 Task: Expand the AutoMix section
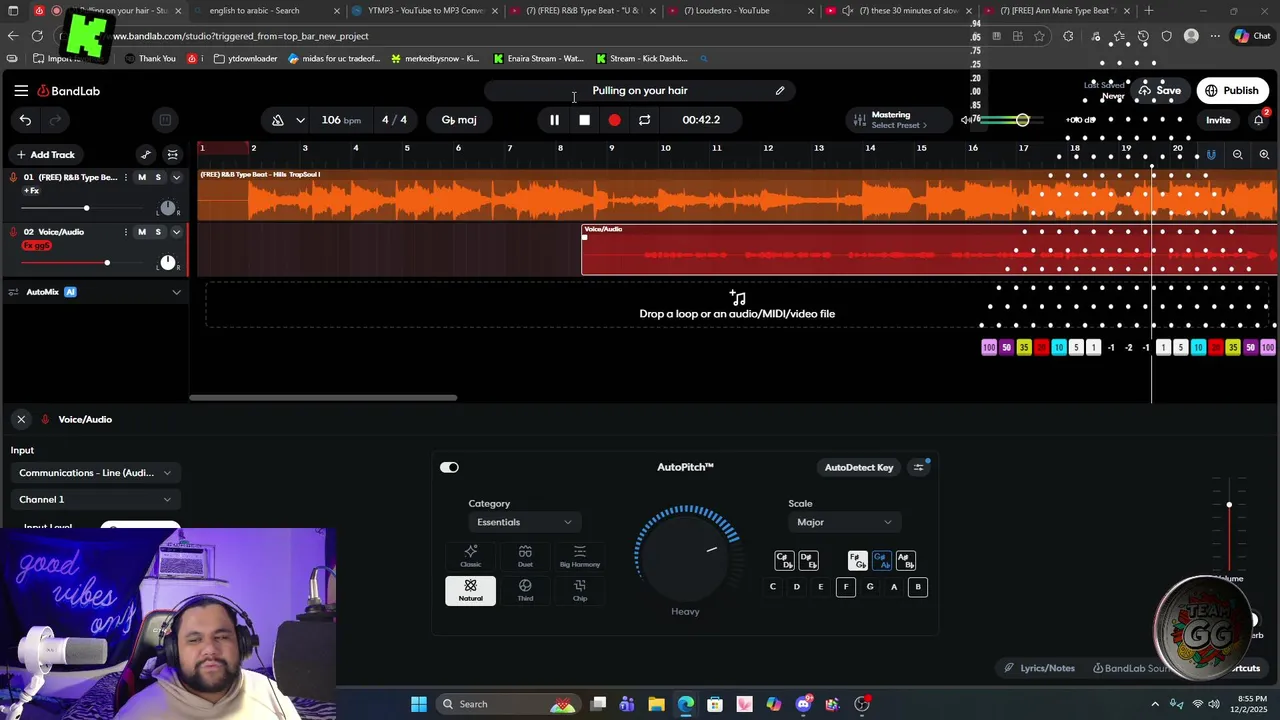click(176, 292)
